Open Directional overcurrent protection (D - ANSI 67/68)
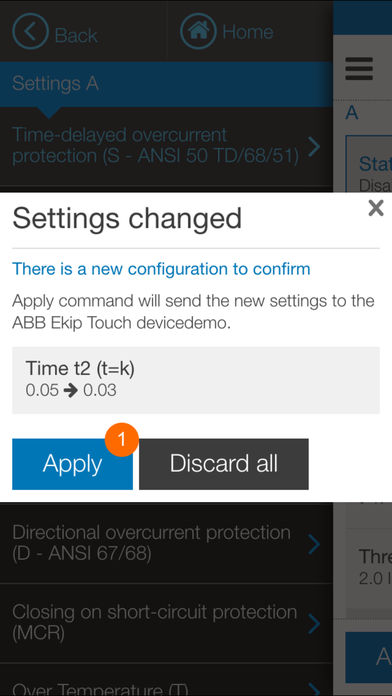 [x=166, y=543]
